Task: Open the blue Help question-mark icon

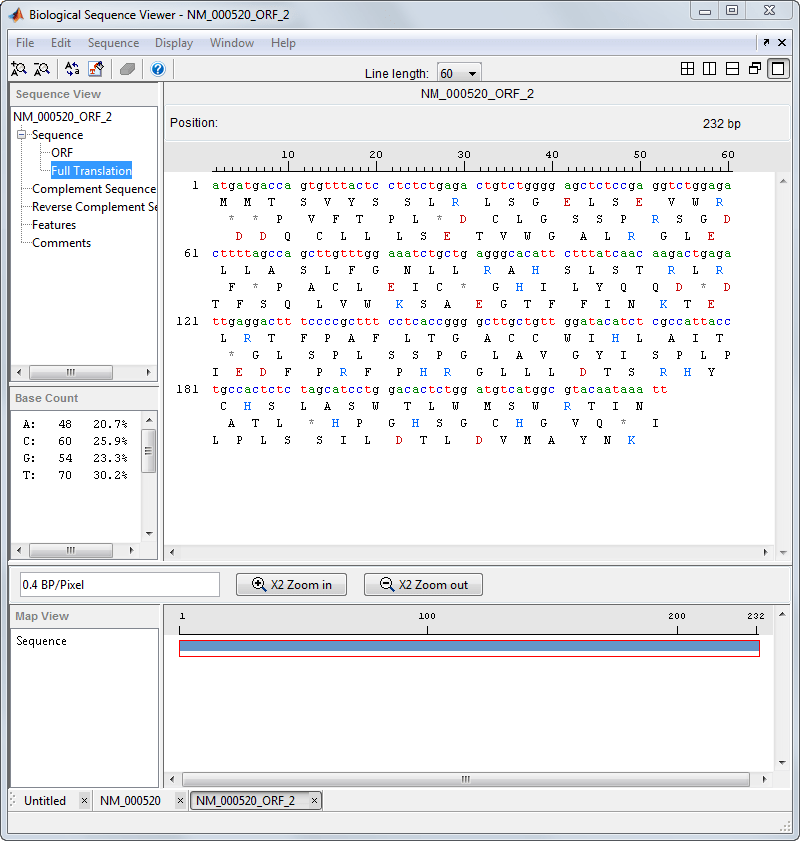Action: 158,69
